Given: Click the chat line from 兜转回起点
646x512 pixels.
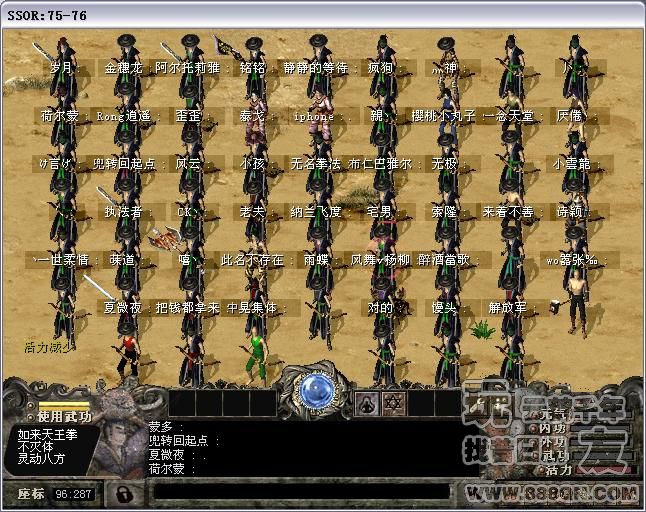Looking at the screenshot, I should coord(184,441).
